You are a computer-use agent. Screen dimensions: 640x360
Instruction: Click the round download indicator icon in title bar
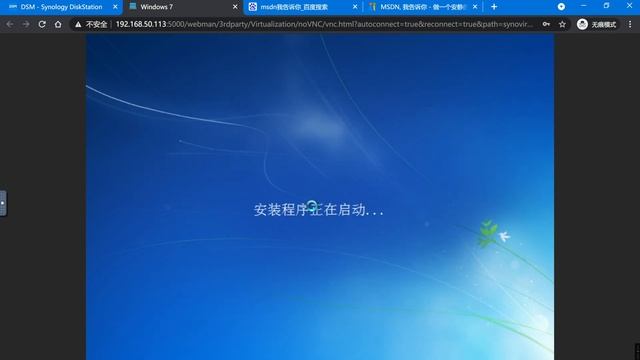561,7
